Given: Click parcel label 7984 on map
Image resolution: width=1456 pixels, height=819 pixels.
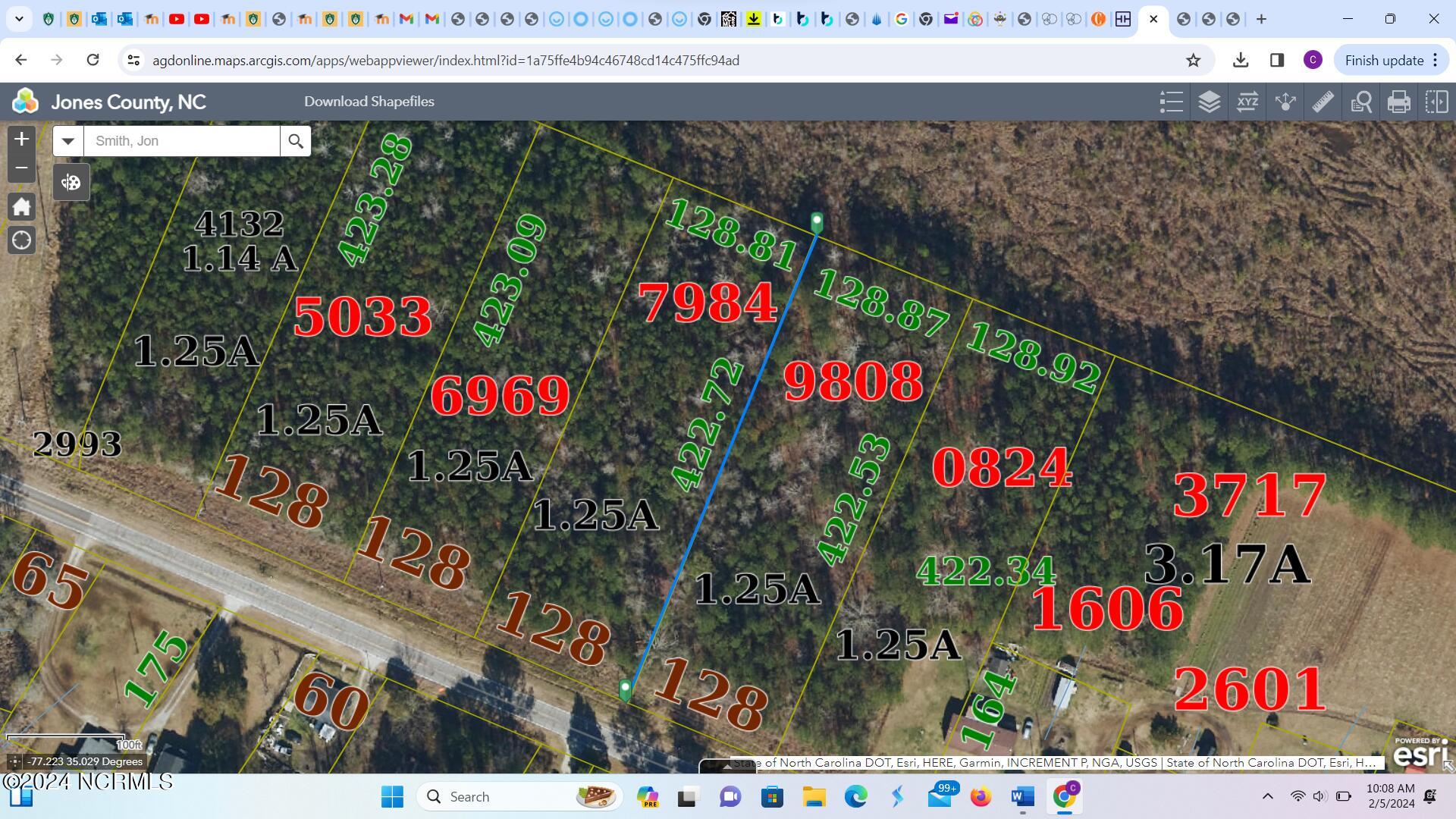Looking at the screenshot, I should click(708, 303).
